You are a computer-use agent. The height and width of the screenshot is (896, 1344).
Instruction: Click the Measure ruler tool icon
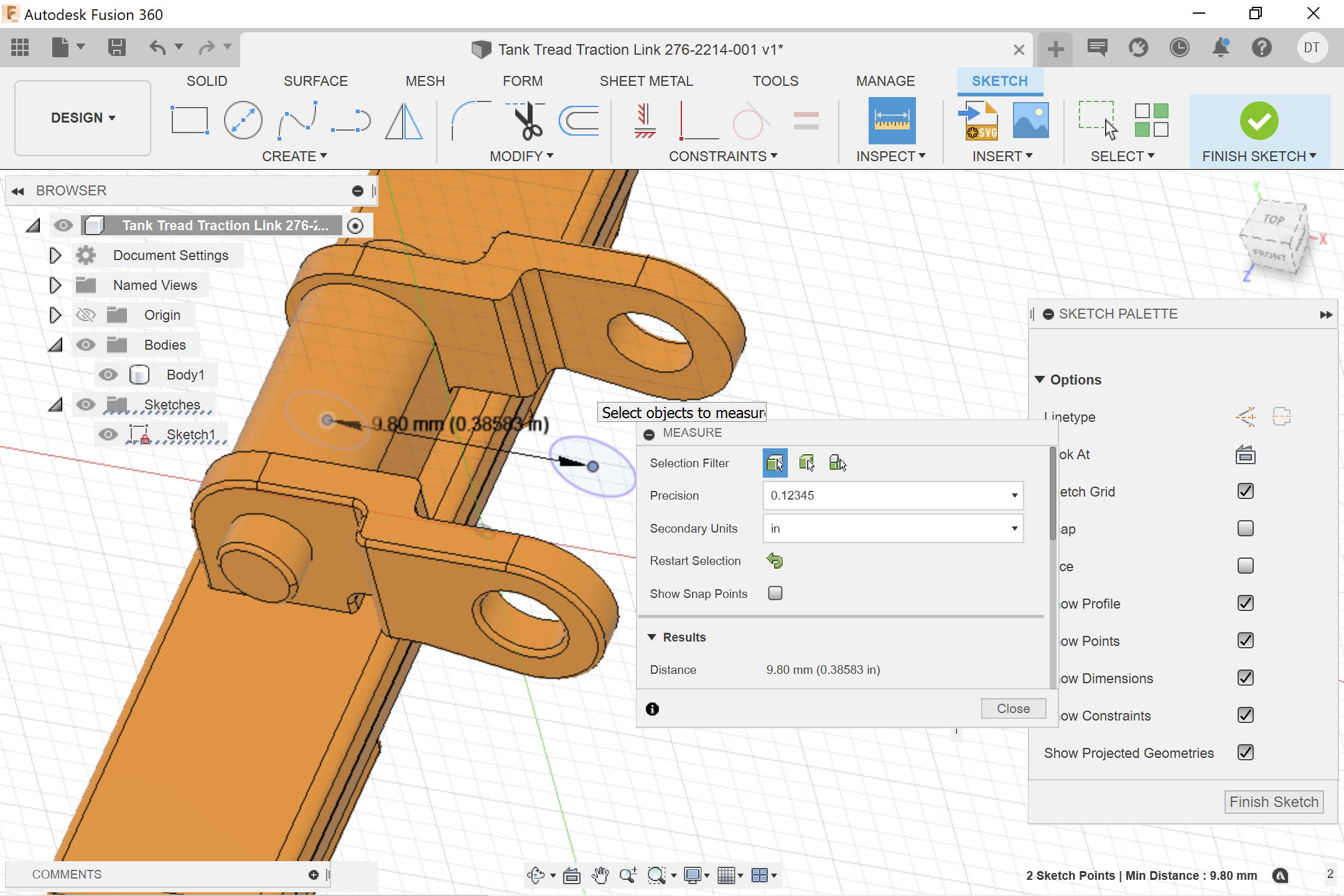[891, 120]
